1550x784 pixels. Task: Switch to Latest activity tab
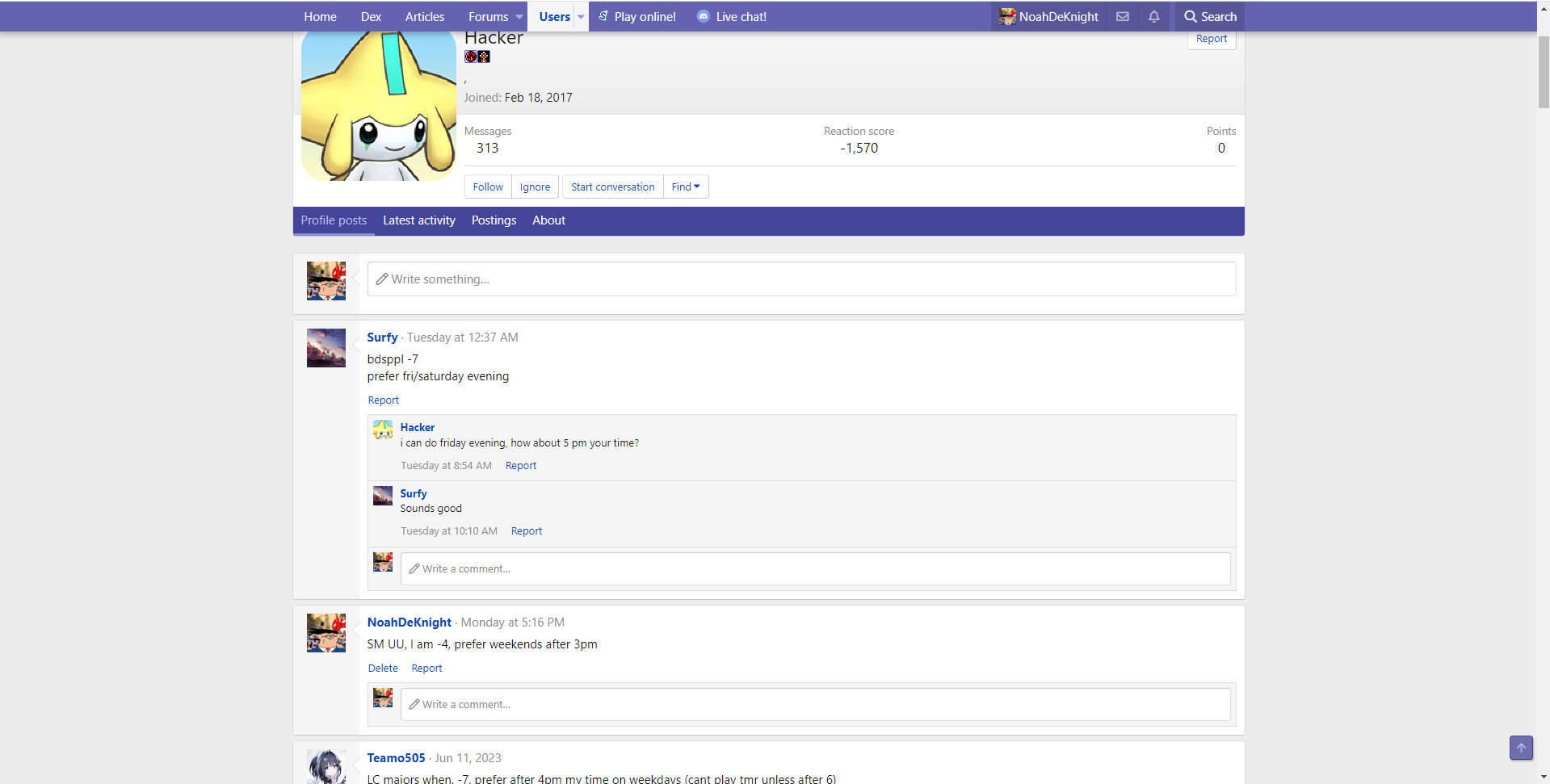coord(418,220)
